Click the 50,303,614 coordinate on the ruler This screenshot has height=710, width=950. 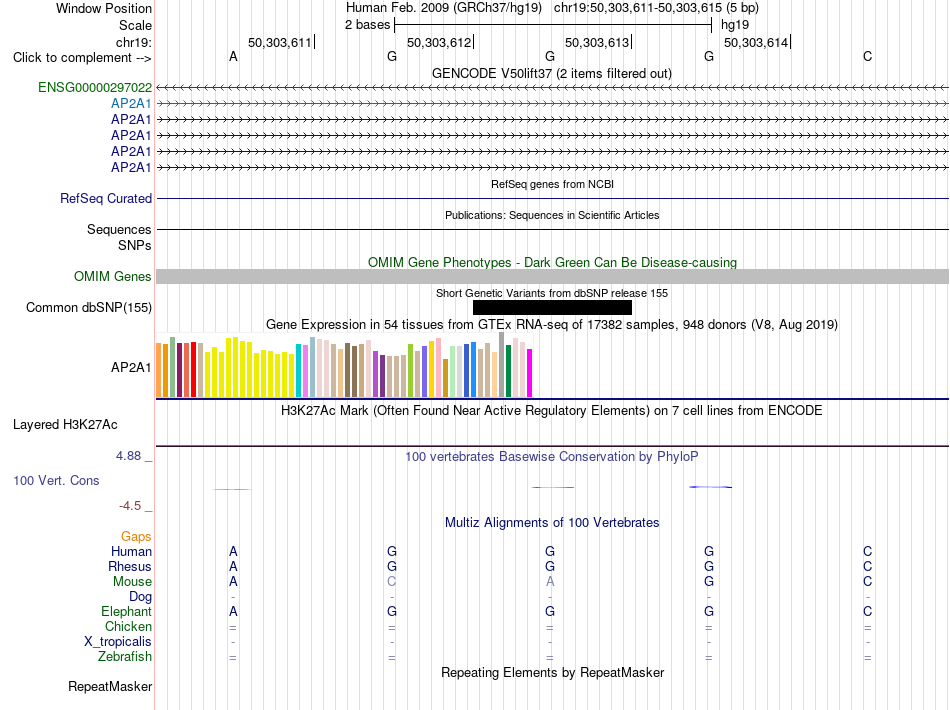tap(756, 42)
